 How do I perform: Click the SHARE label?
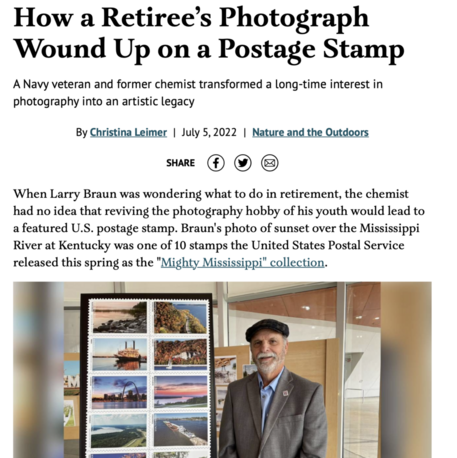pyautogui.click(x=180, y=163)
